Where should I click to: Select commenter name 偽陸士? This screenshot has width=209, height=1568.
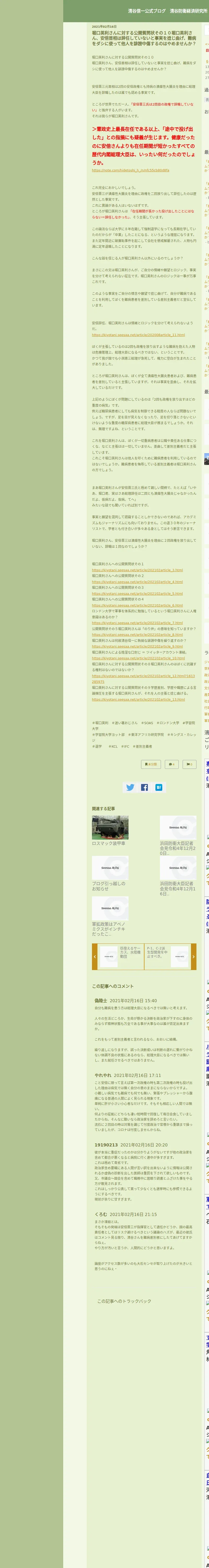pos(101,1000)
